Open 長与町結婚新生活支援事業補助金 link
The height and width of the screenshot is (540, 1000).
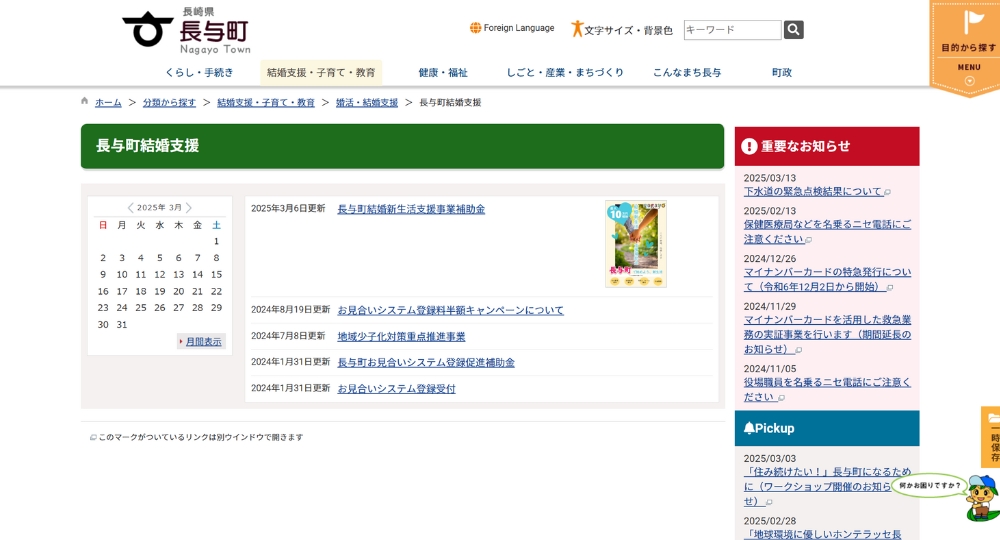(x=411, y=209)
